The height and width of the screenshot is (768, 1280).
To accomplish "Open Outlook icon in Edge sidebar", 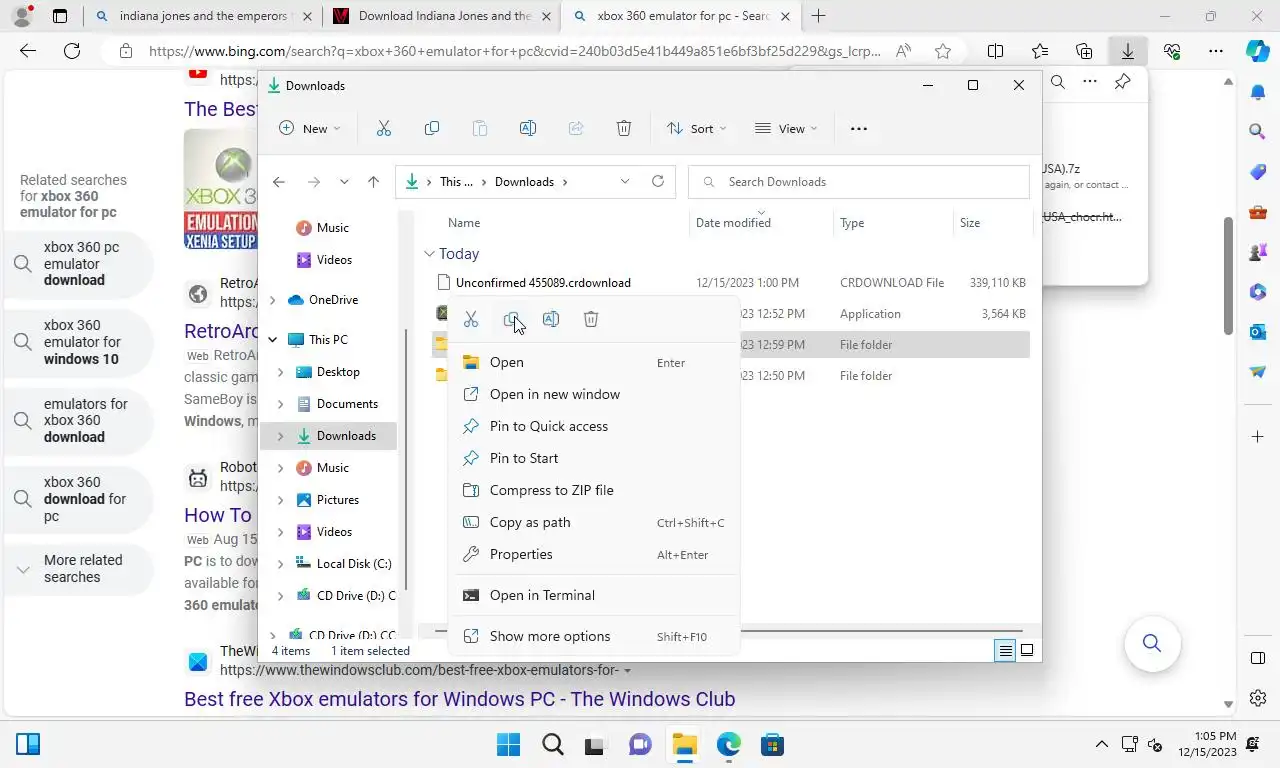I will click(x=1258, y=331).
